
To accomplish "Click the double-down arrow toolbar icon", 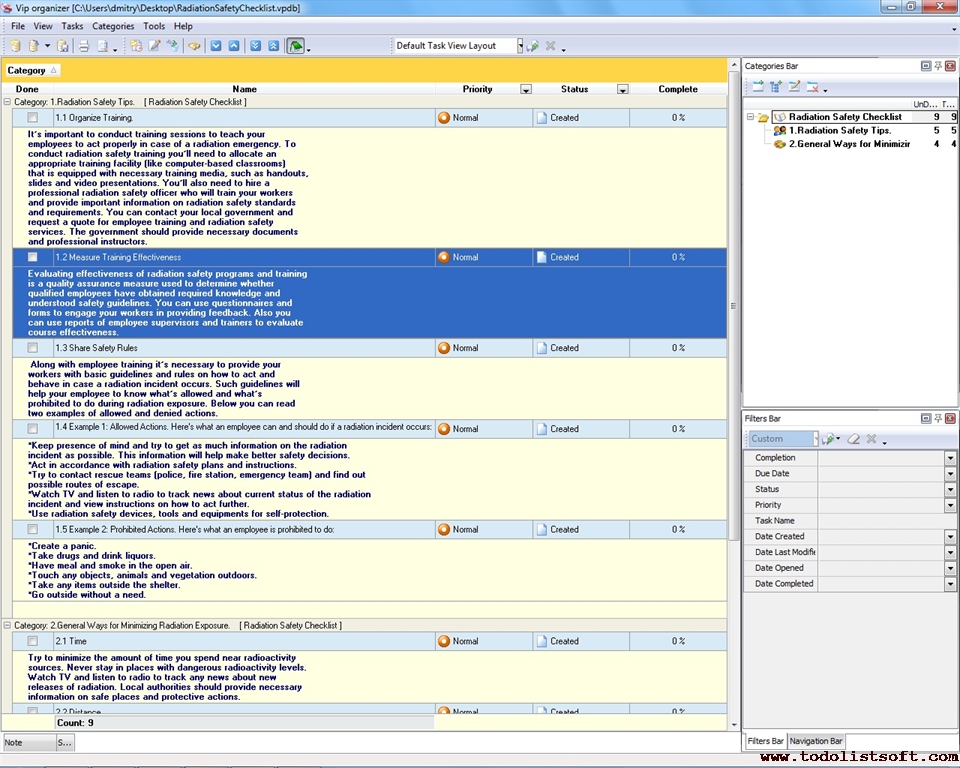I will (255, 46).
